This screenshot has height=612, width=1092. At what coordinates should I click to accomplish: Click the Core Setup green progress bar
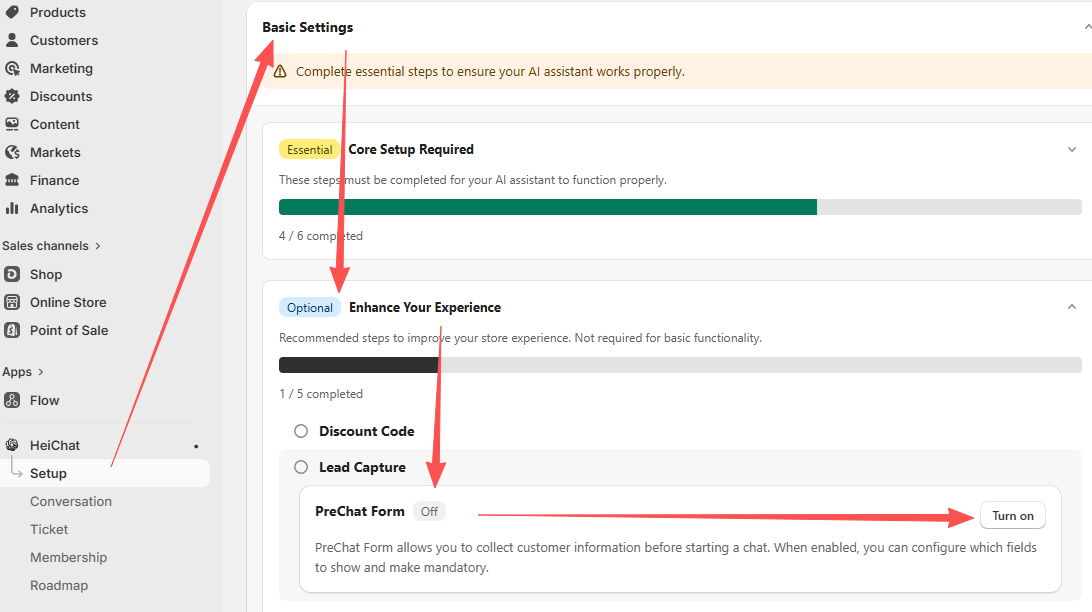547,207
